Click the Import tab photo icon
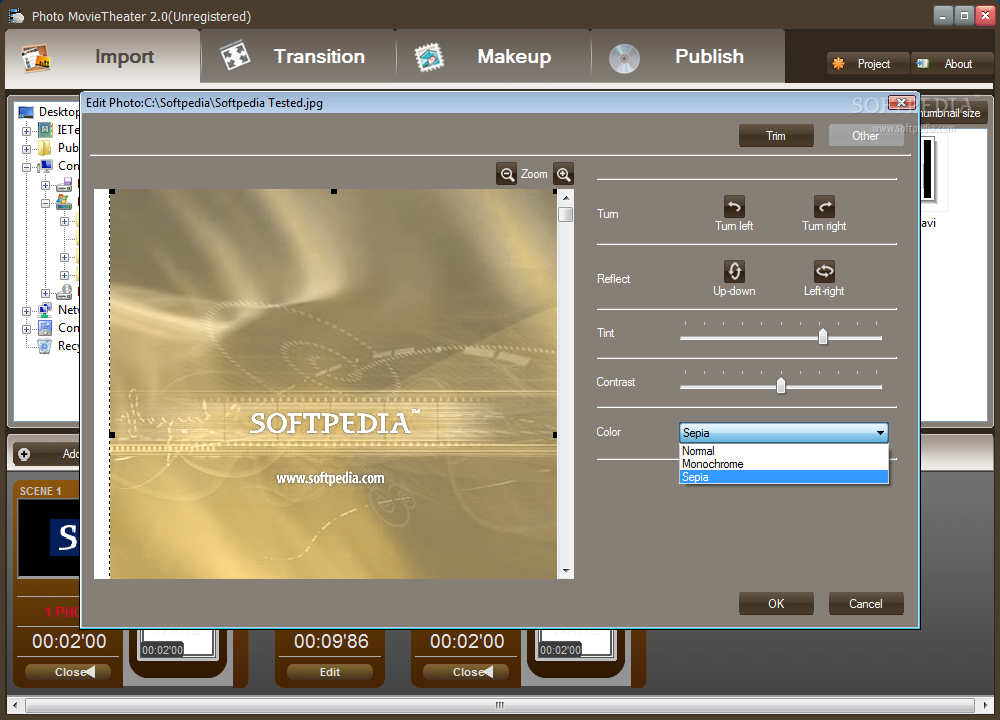This screenshot has height=720, width=1000. pos(36,57)
